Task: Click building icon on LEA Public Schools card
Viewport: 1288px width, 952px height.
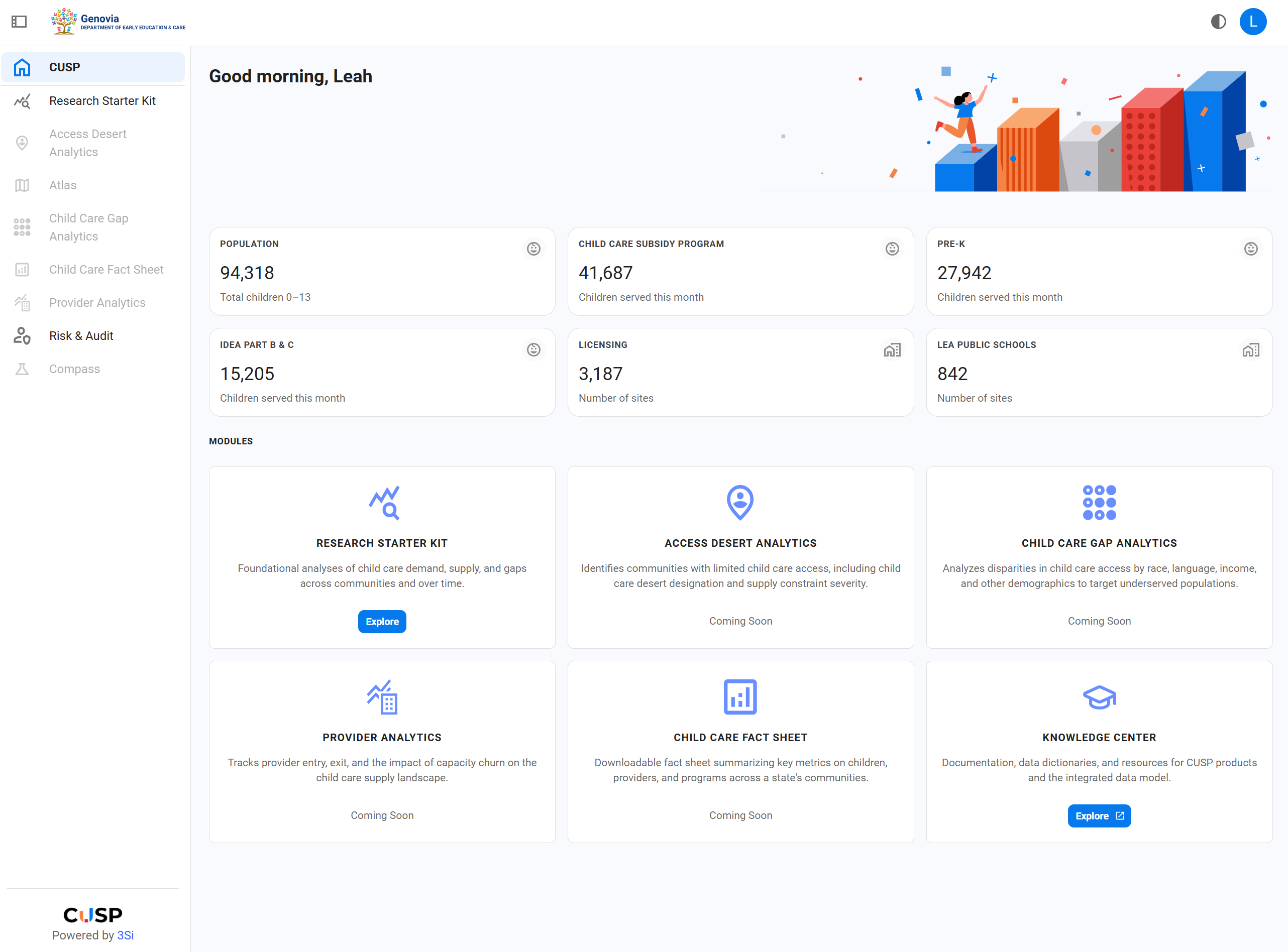Action: pos(1250,350)
